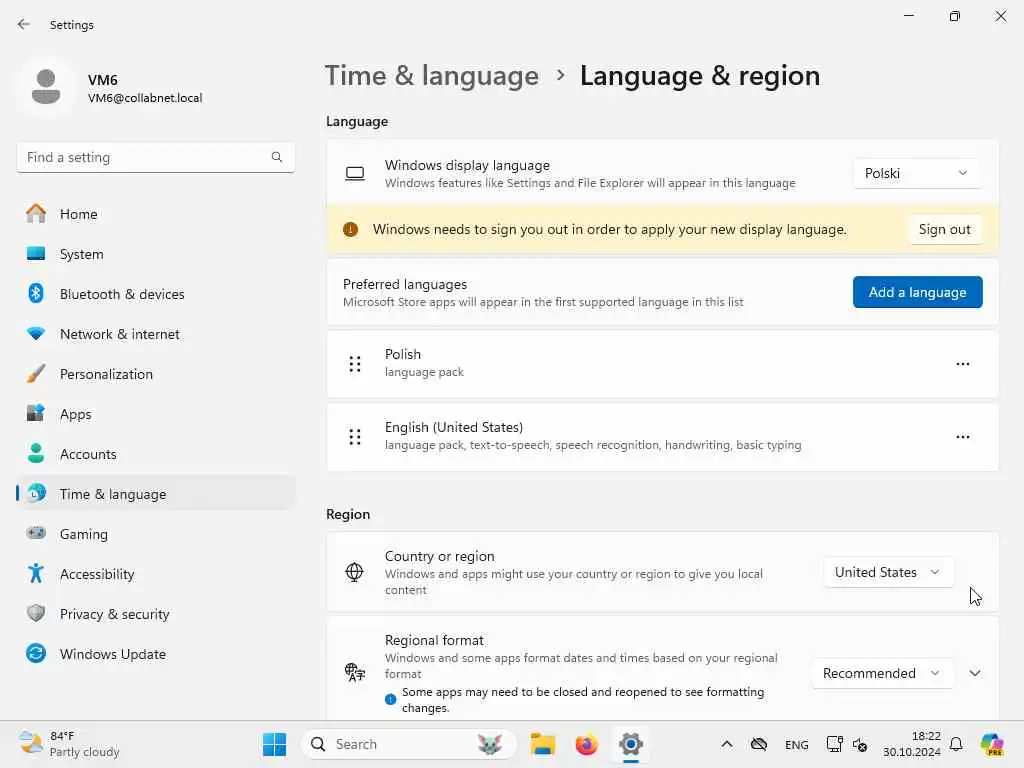Screen dimensions: 1024x768
Task: Click the notification bell in system tray
Action: tap(956, 744)
